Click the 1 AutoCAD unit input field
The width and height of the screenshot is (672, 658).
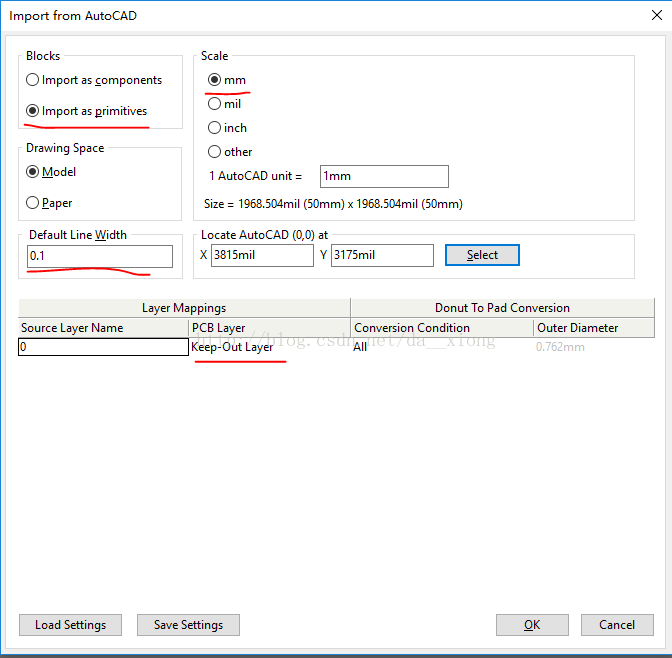[383, 177]
